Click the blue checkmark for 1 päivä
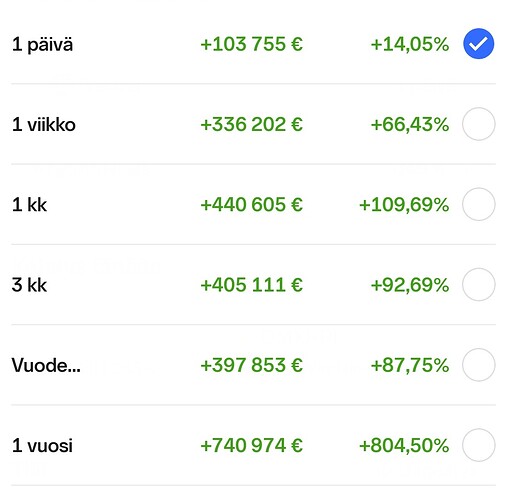 (x=478, y=44)
